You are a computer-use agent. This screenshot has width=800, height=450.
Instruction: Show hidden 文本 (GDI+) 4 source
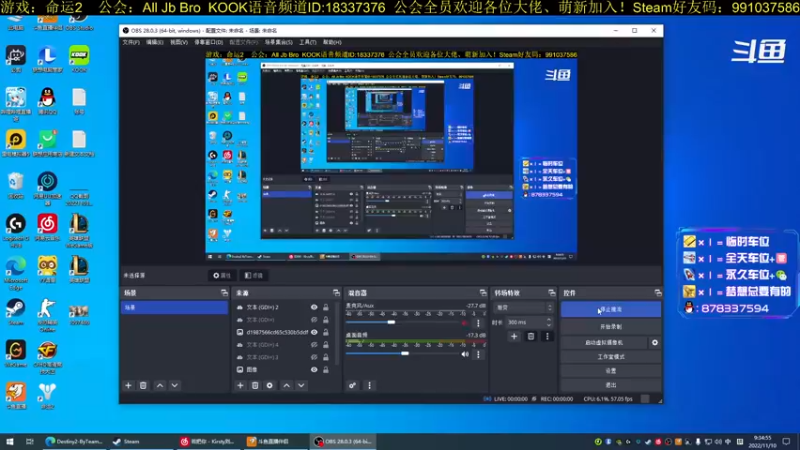click(x=314, y=345)
